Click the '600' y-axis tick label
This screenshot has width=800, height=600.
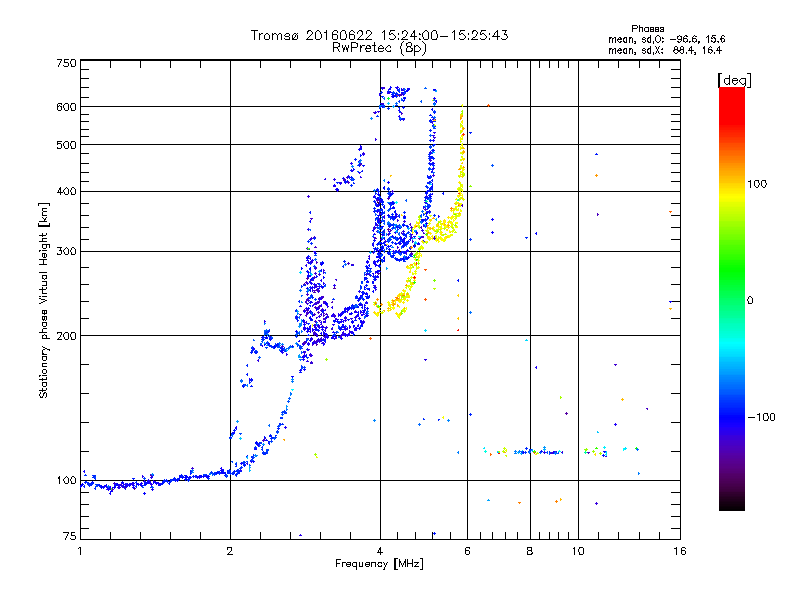(x=66, y=107)
